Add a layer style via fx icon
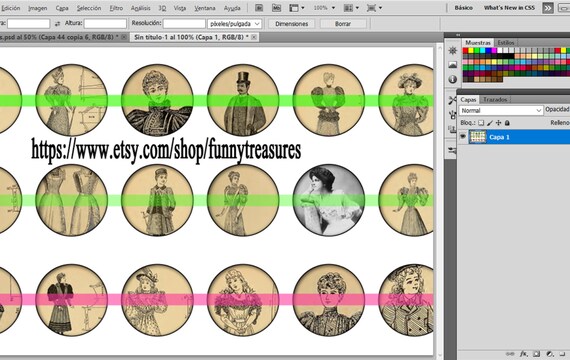 [523, 353]
